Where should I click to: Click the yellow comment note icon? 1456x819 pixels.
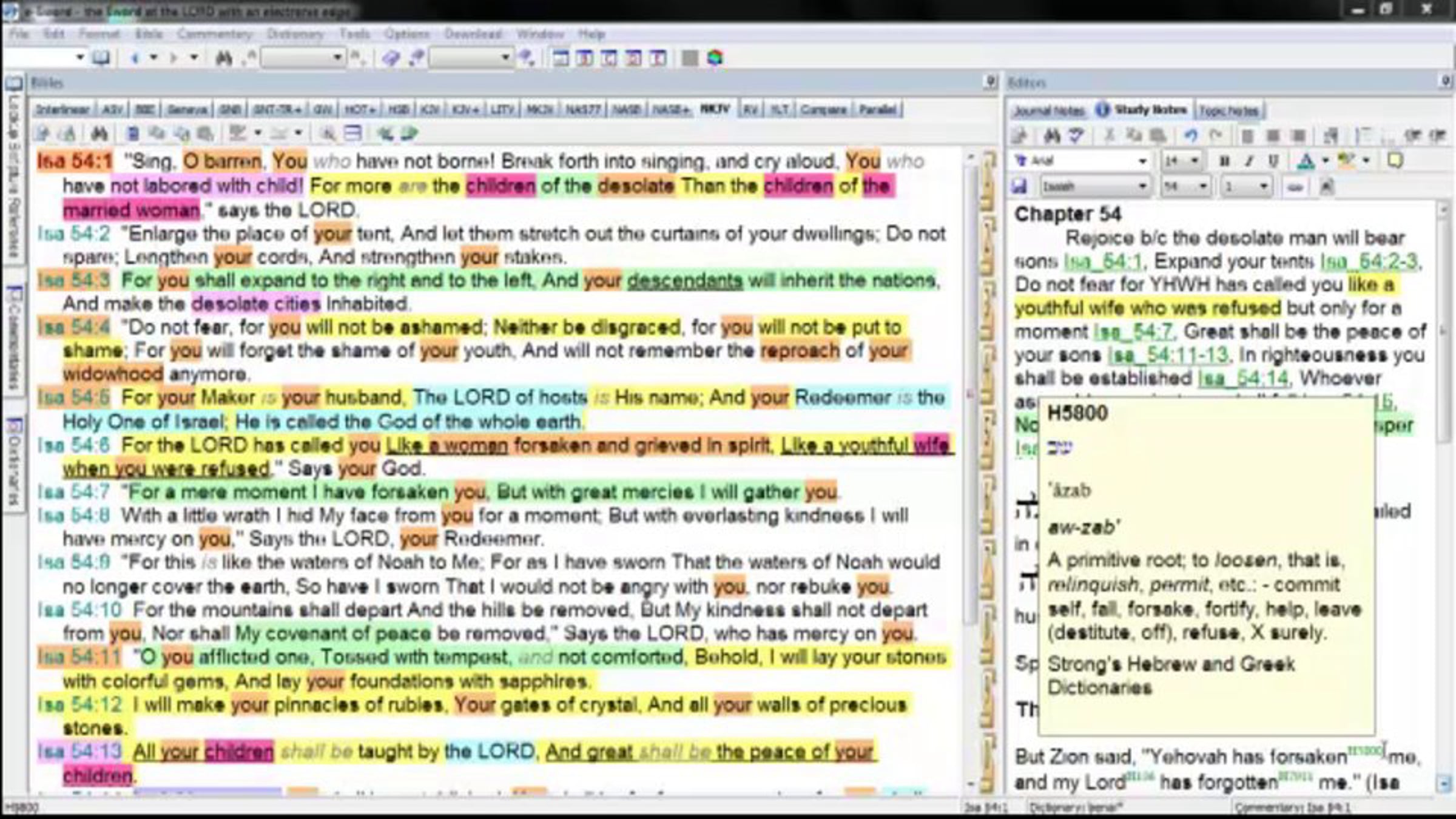click(x=1395, y=161)
